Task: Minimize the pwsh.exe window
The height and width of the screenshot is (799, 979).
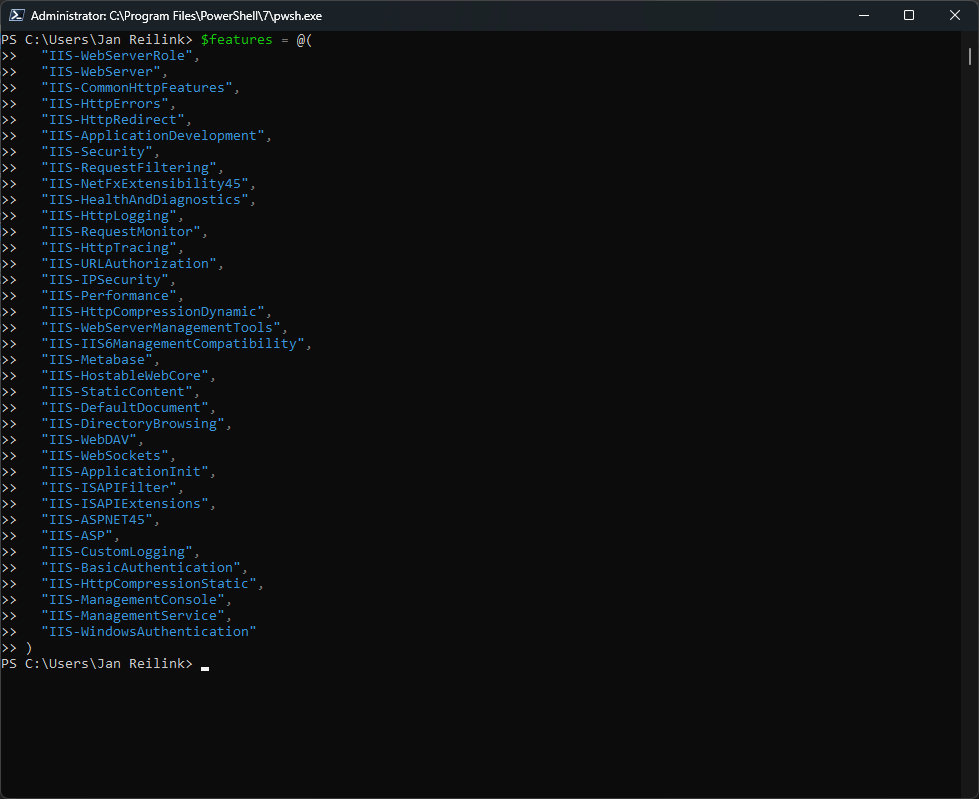Action: point(864,16)
